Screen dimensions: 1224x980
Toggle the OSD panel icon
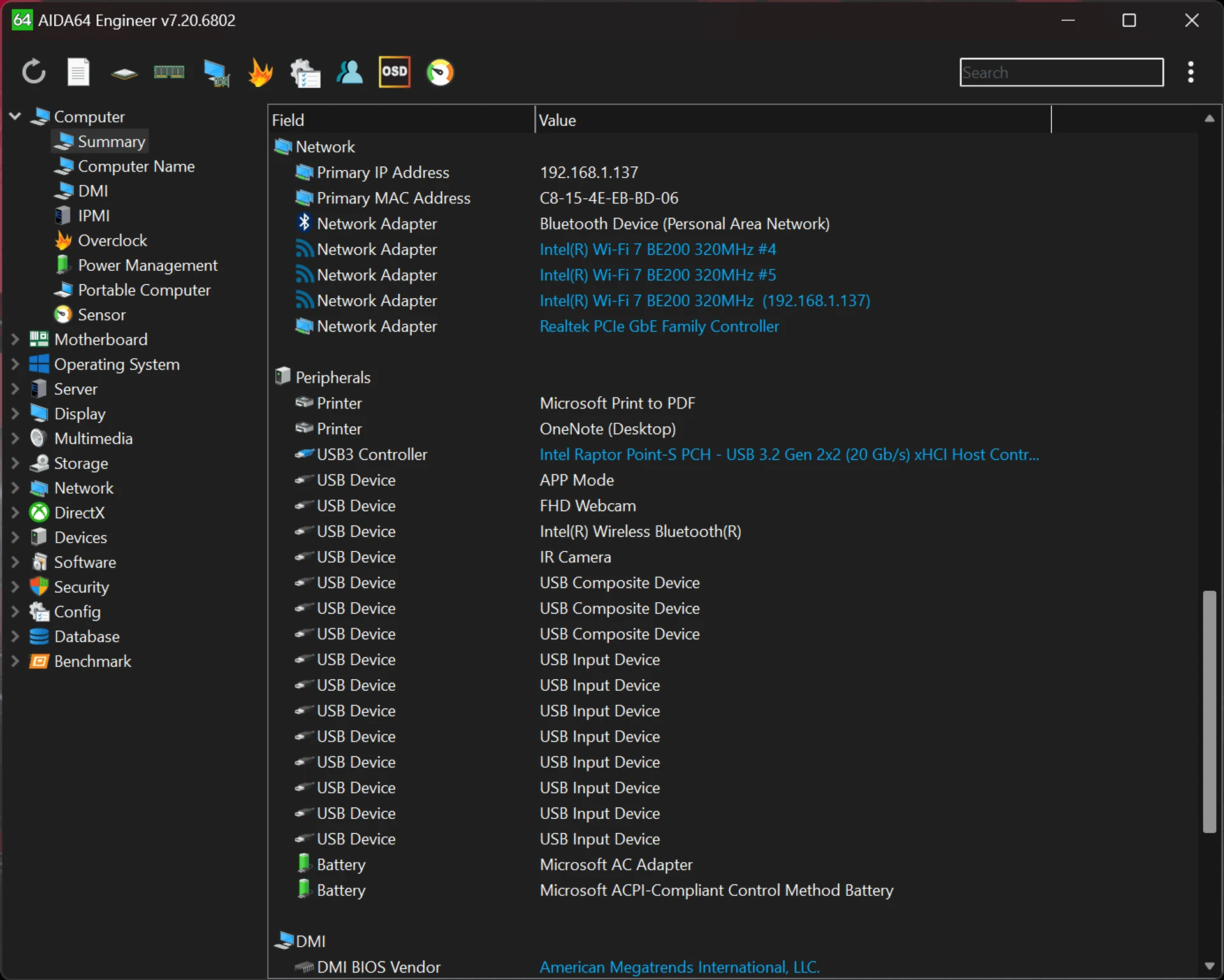395,72
